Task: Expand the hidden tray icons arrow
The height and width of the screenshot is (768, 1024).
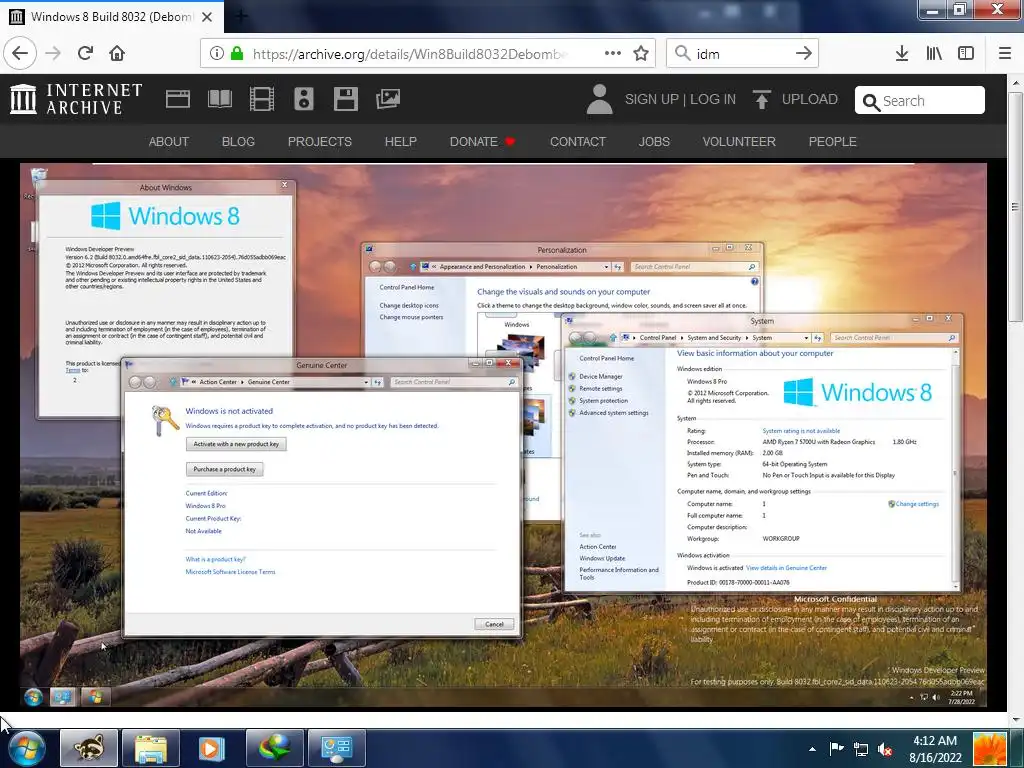Action: pyautogui.click(x=812, y=749)
